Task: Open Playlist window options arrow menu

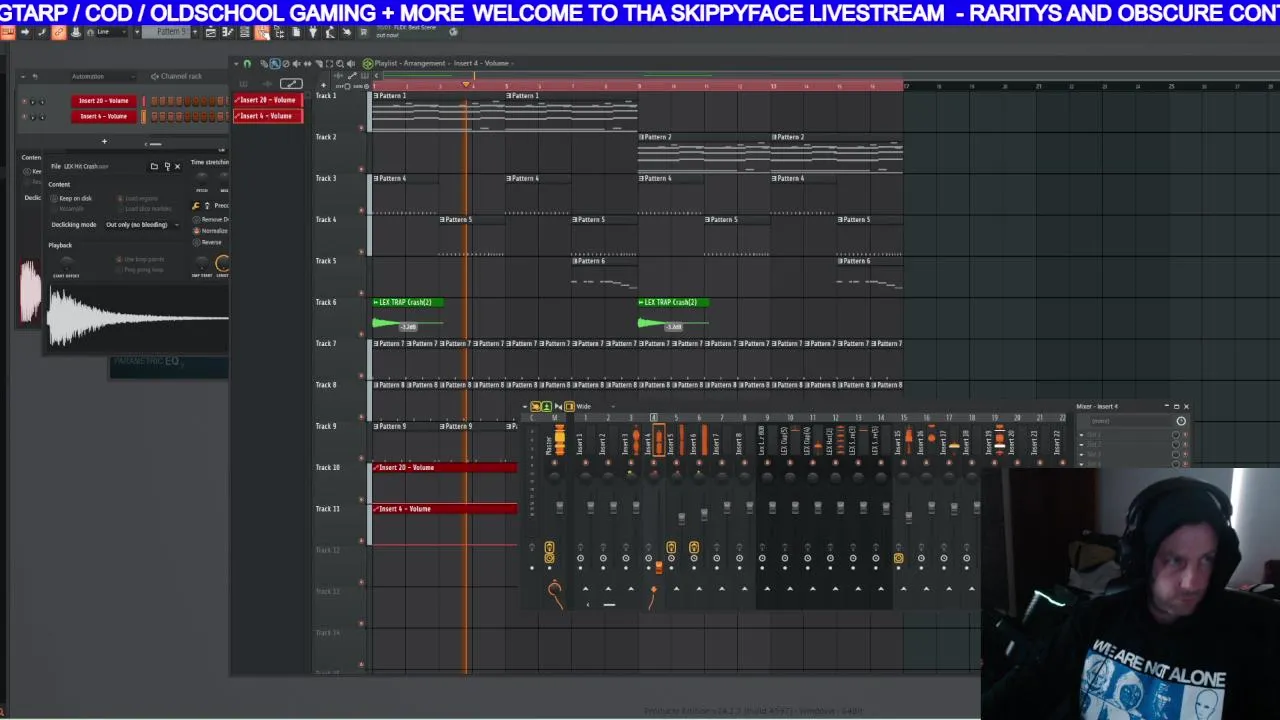Action: tap(236, 63)
